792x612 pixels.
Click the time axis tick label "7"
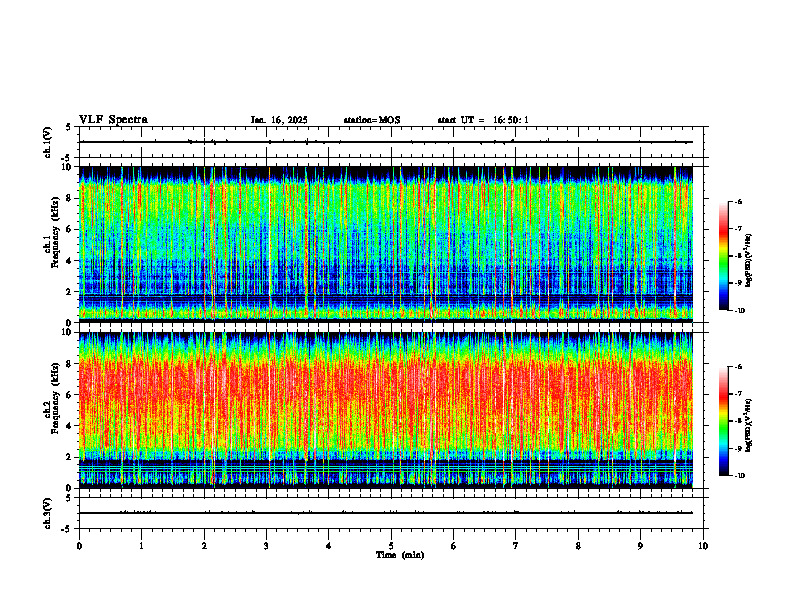click(516, 546)
